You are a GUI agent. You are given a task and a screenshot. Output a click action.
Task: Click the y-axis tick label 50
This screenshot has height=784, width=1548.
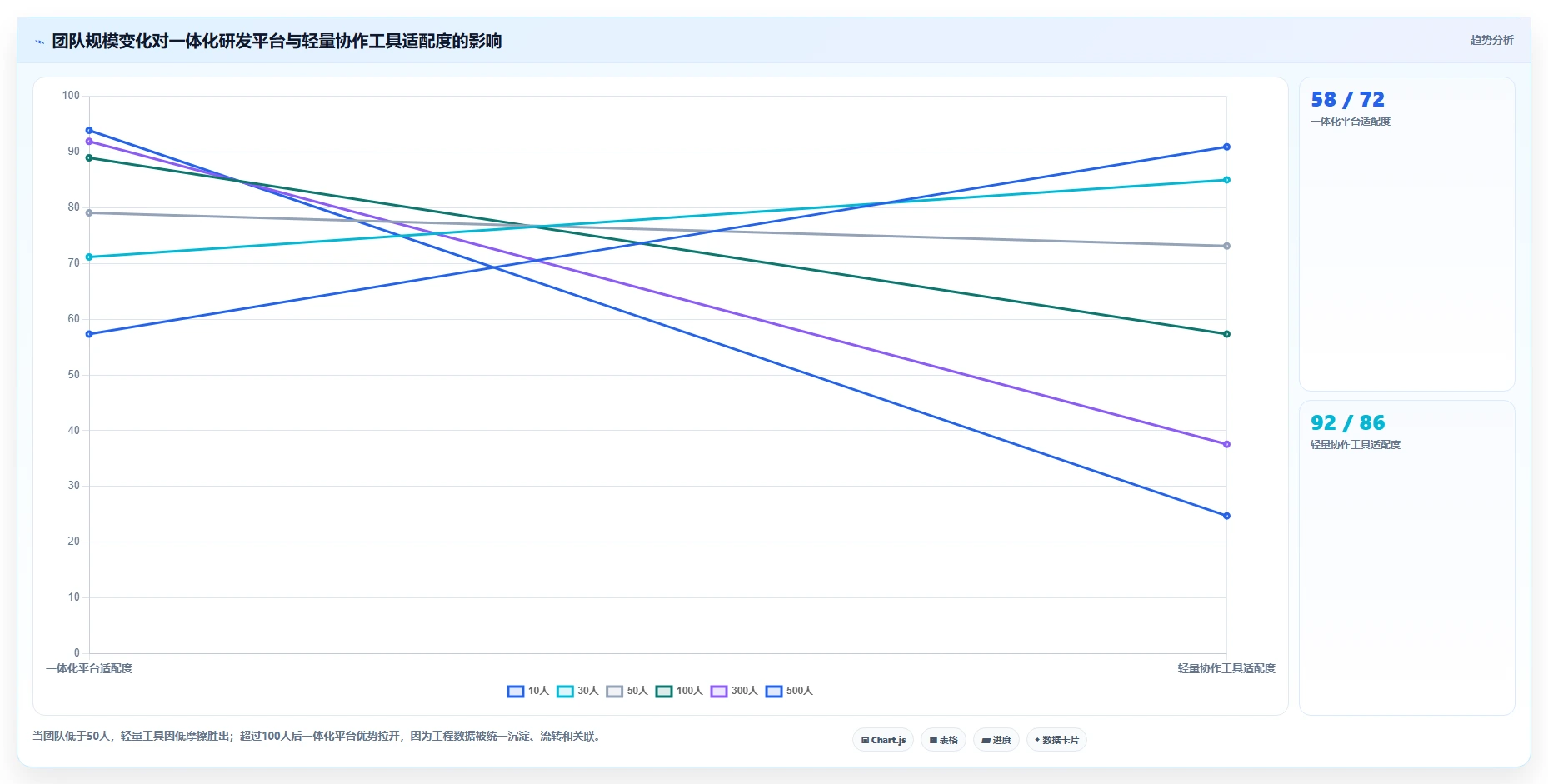74,375
